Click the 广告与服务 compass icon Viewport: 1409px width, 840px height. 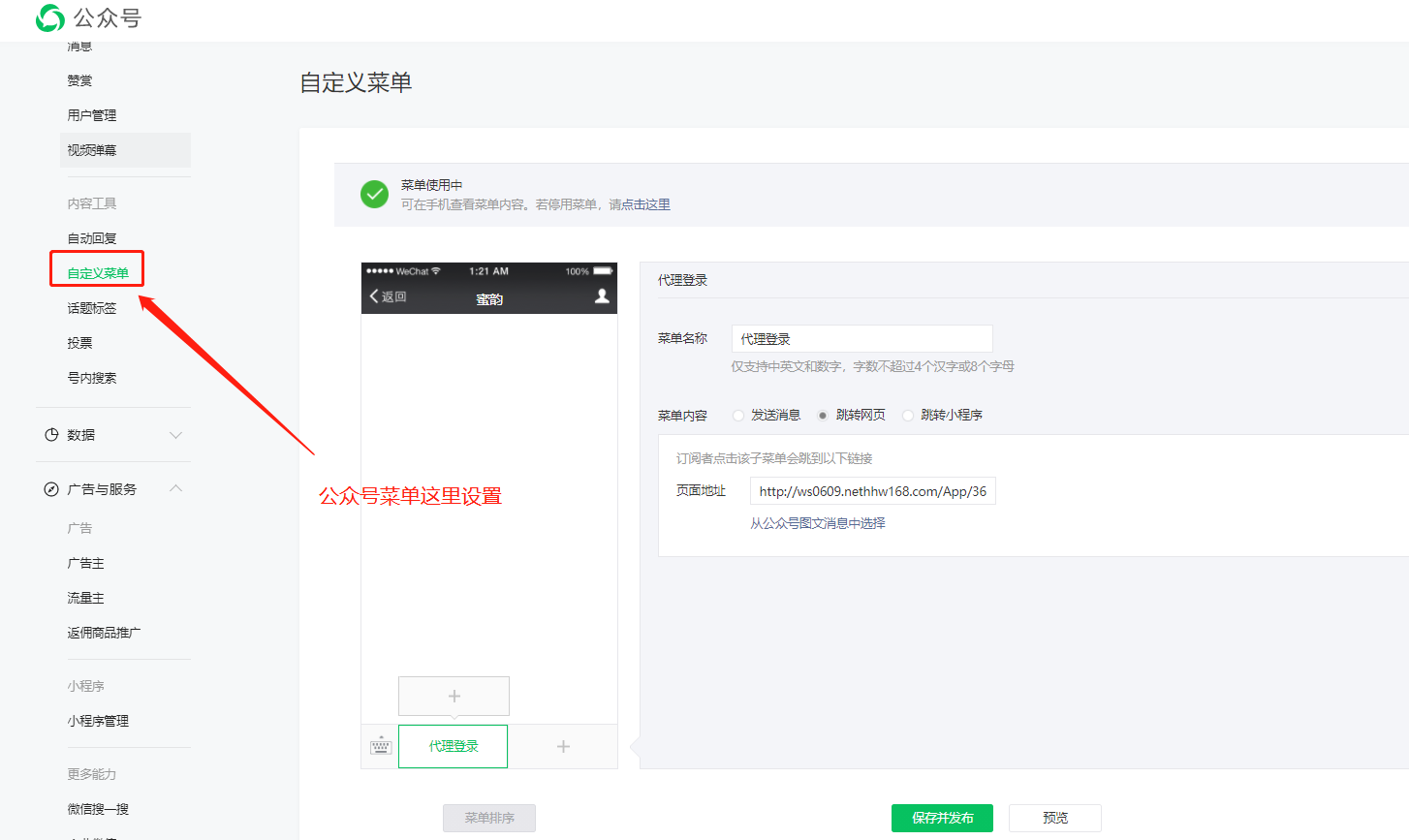51,489
